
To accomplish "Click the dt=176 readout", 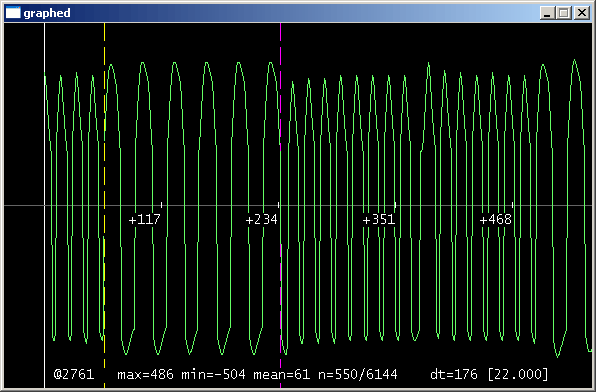I will click(454, 375).
